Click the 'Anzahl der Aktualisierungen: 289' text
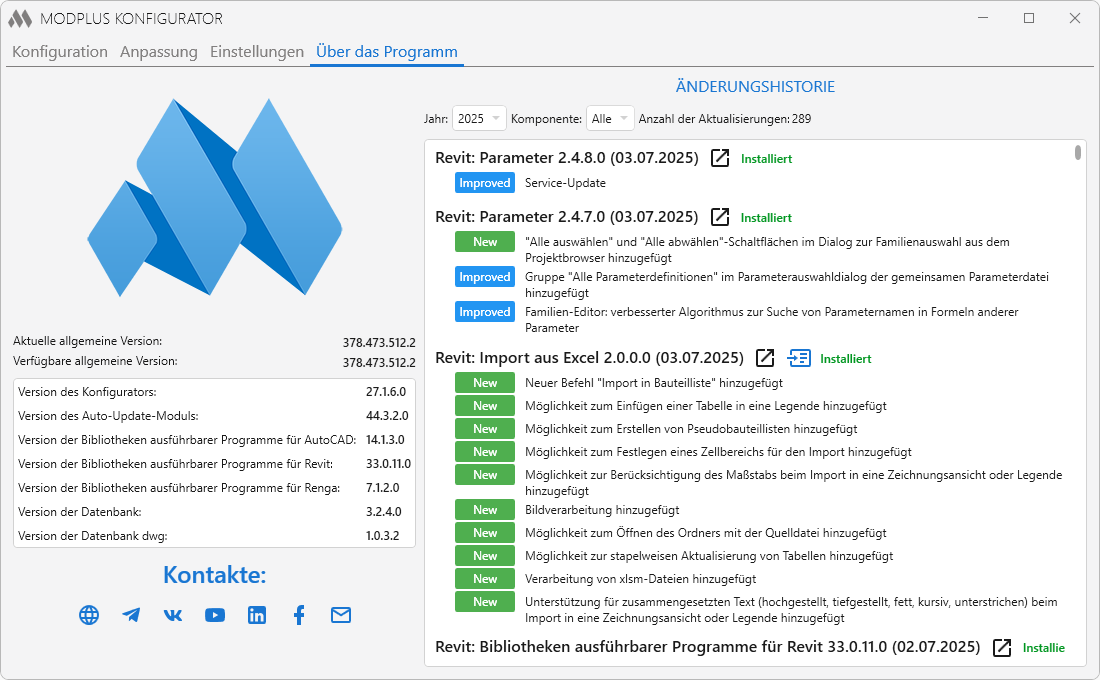 [x=725, y=119]
